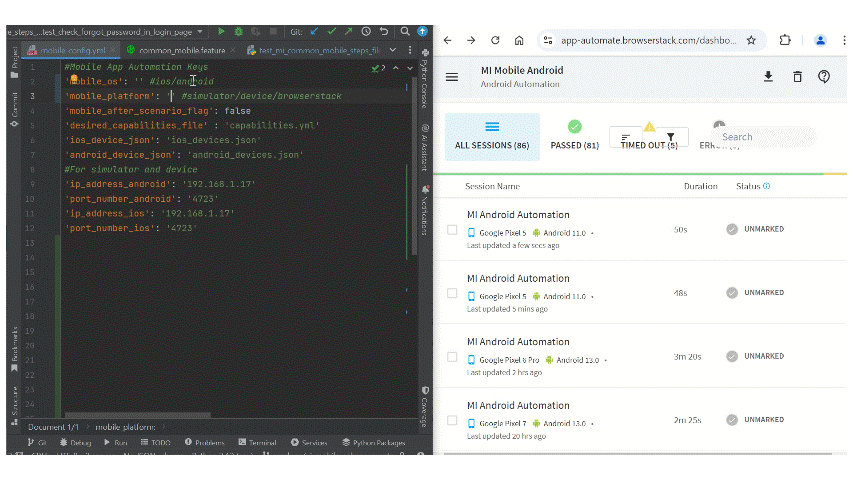Open the BrowserStack hamburger menu
Viewport: 853px width, 480px height.
point(452,77)
